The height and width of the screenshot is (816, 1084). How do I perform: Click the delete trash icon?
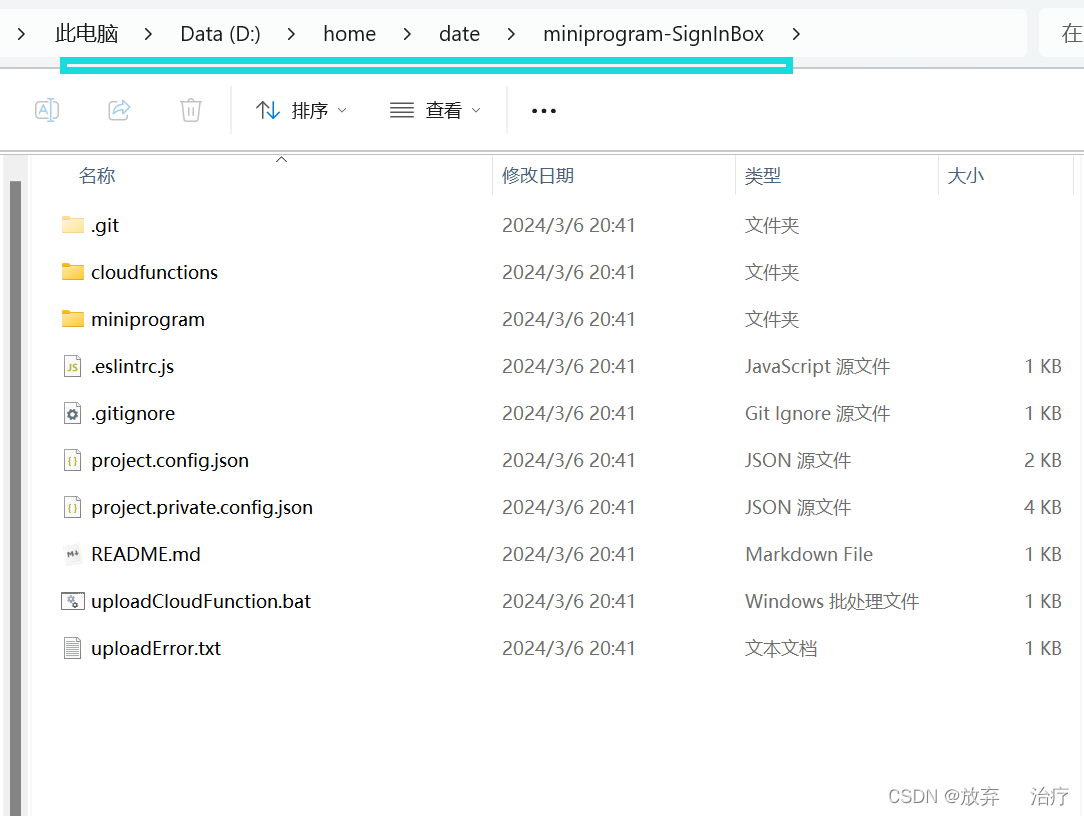pos(190,110)
